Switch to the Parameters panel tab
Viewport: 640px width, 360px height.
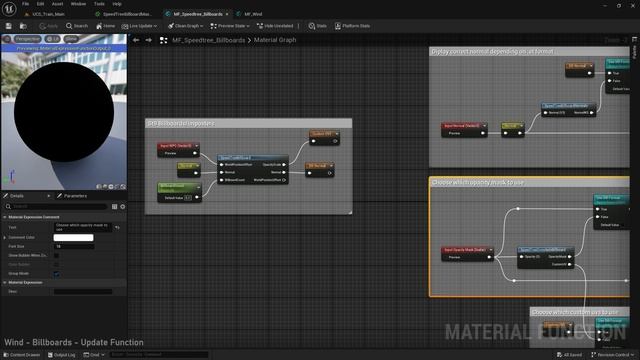(72, 196)
